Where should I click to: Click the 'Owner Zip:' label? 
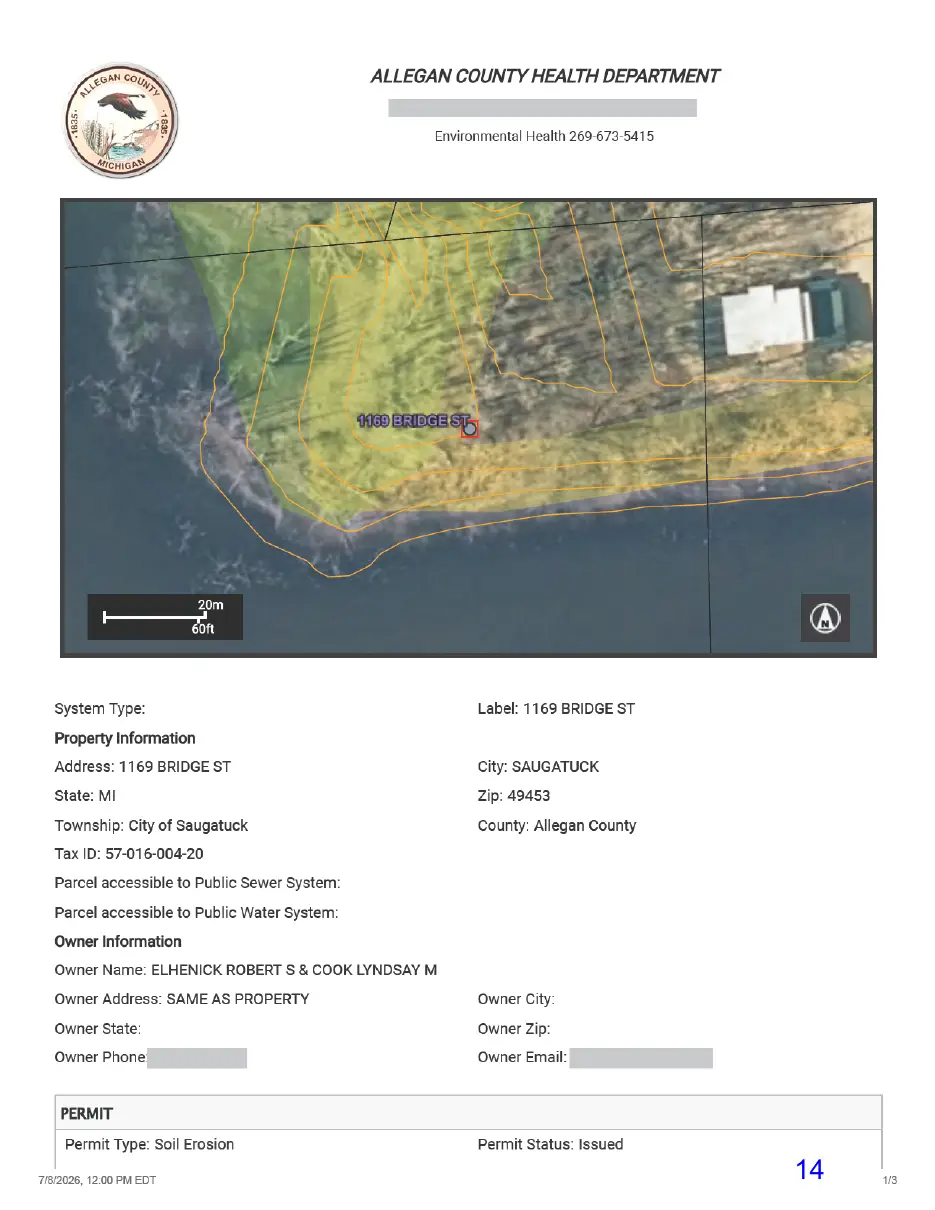coord(514,1028)
